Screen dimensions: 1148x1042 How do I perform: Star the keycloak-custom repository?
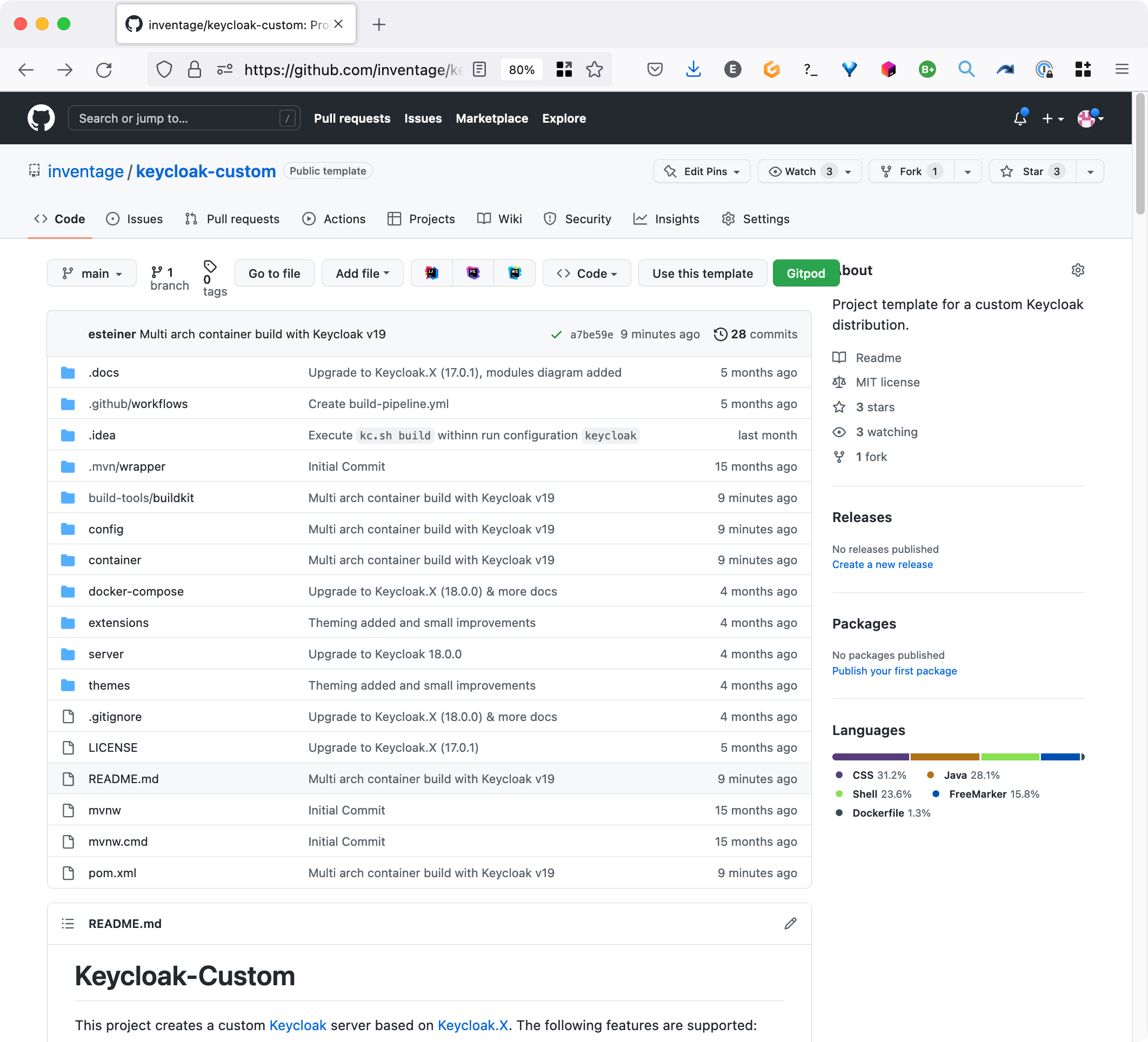click(1032, 171)
